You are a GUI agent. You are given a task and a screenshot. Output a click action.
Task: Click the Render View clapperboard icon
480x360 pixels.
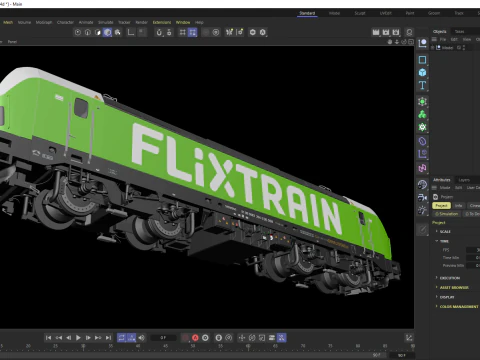coord(376,32)
